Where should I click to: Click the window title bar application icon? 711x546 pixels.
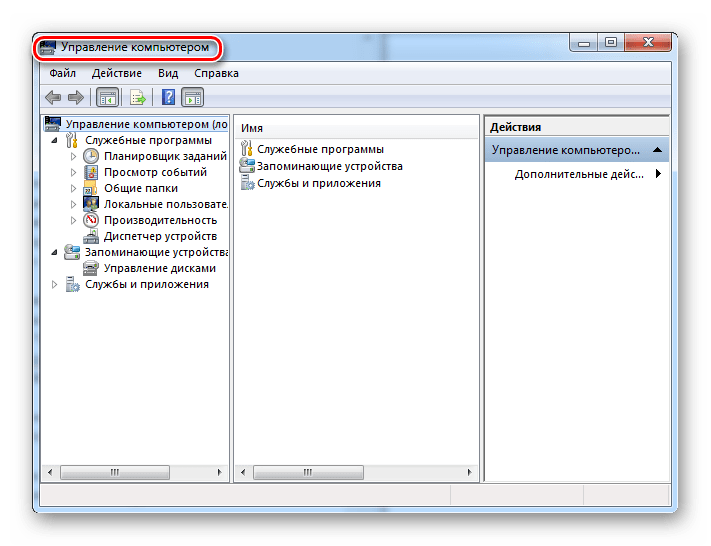click(x=47, y=48)
